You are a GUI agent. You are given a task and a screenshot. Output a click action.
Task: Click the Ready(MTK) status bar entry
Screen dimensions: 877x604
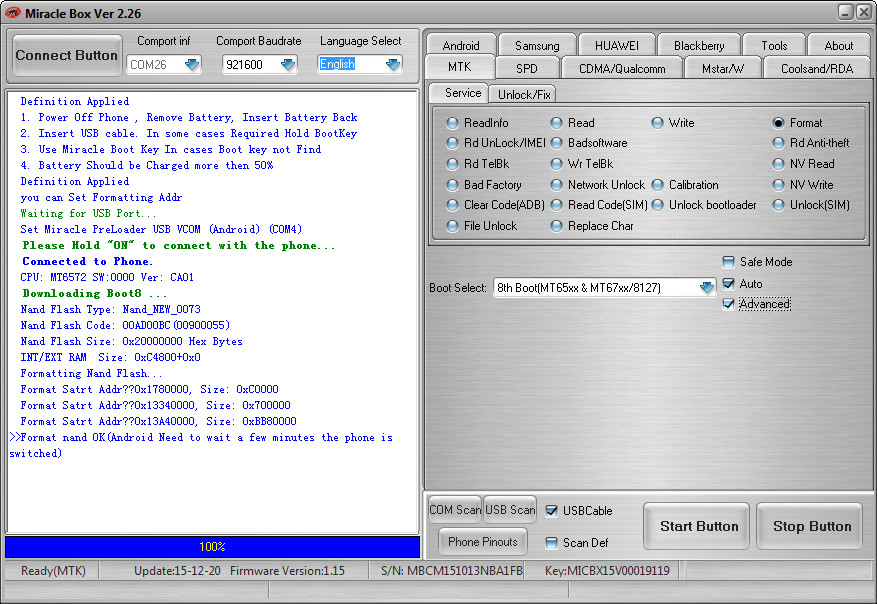53,570
